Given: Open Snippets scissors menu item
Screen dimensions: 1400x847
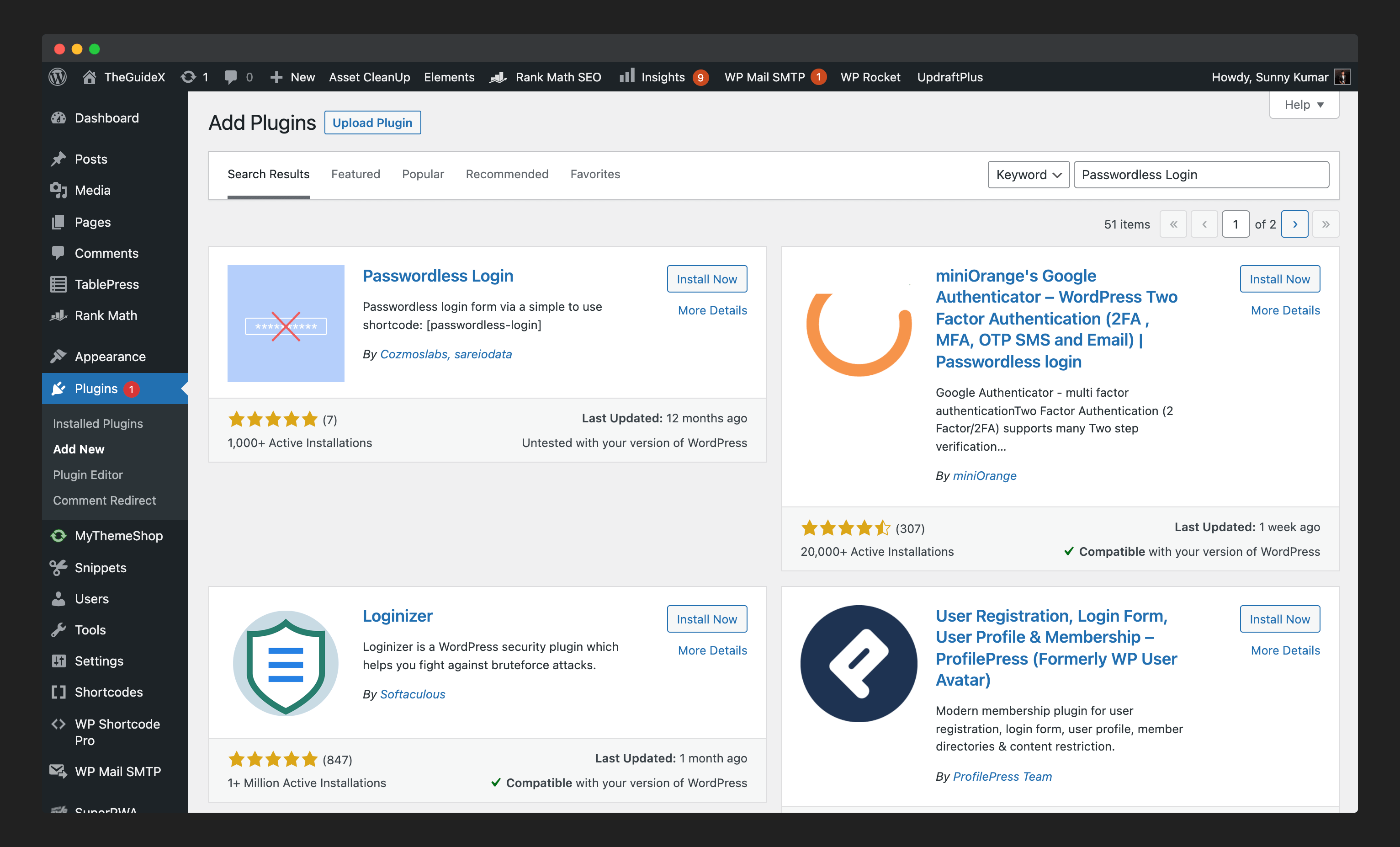Looking at the screenshot, I should coord(100,567).
